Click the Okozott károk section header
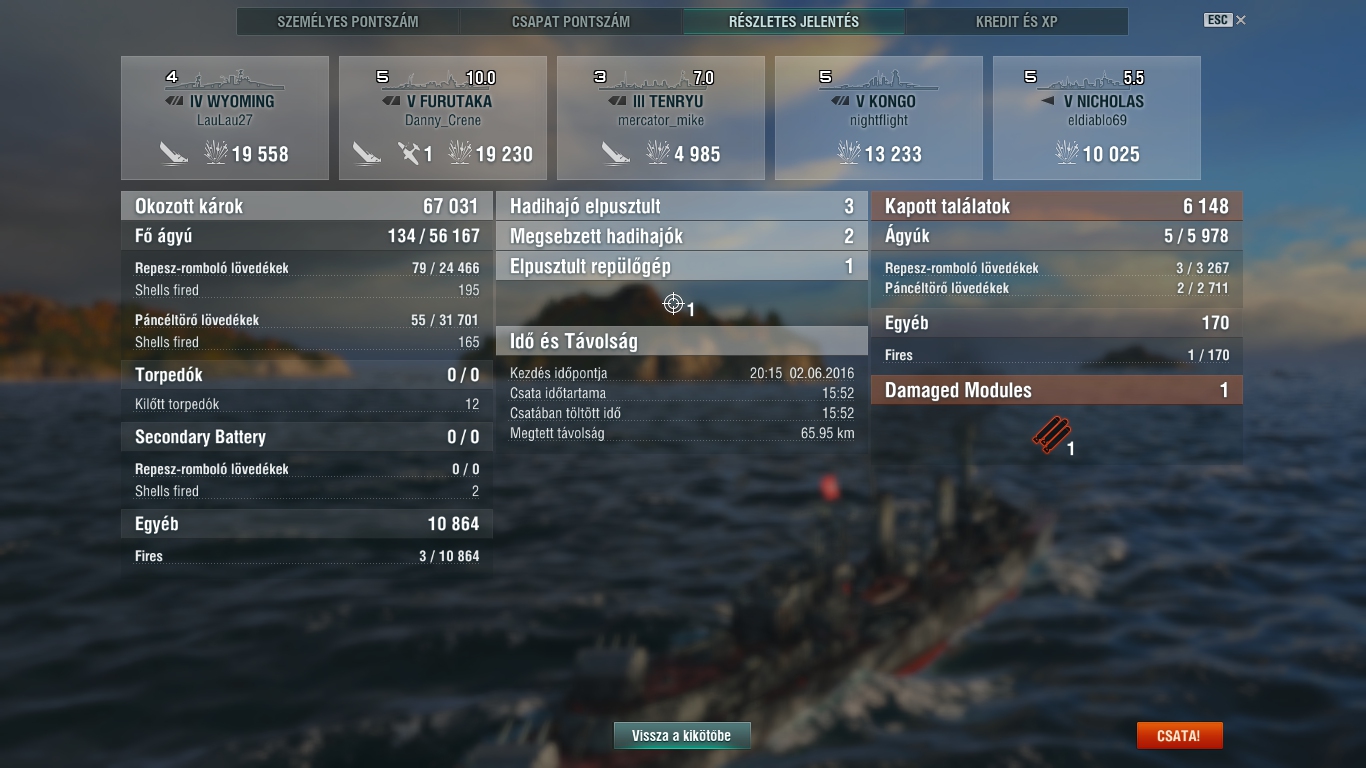The image size is (1366, 768). 307,206
